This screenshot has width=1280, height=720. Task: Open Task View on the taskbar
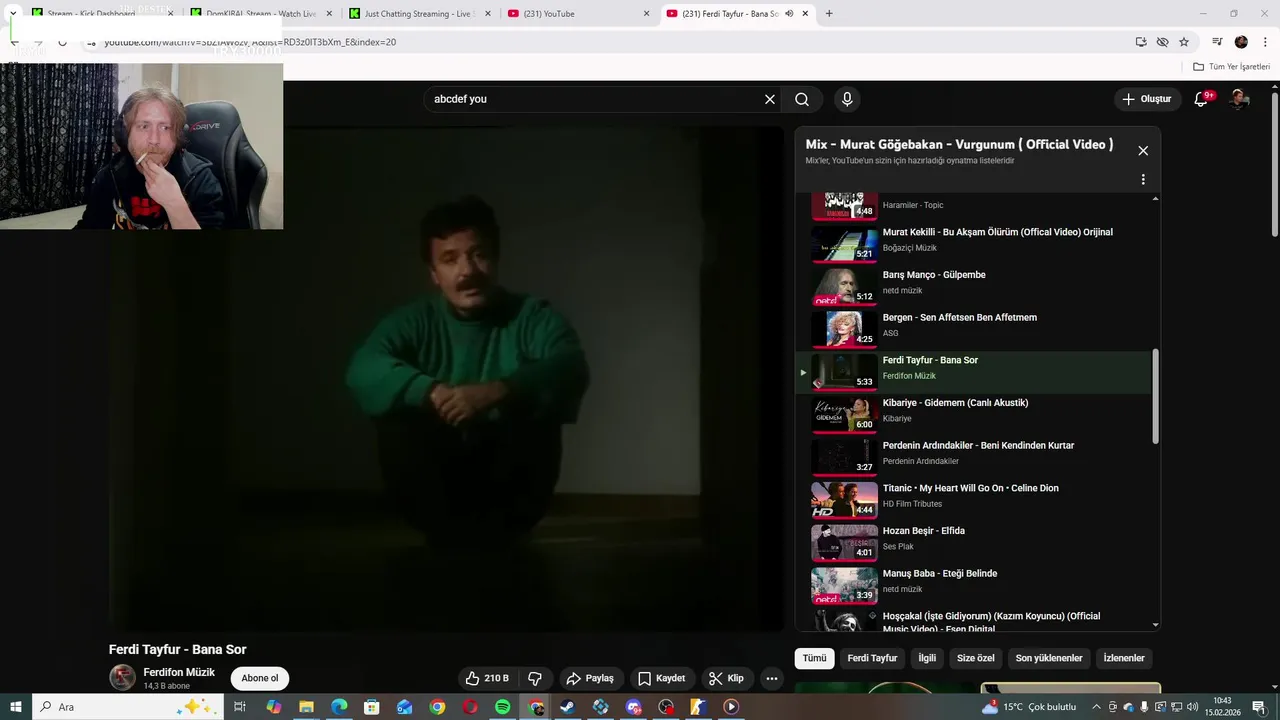[240, 707]
